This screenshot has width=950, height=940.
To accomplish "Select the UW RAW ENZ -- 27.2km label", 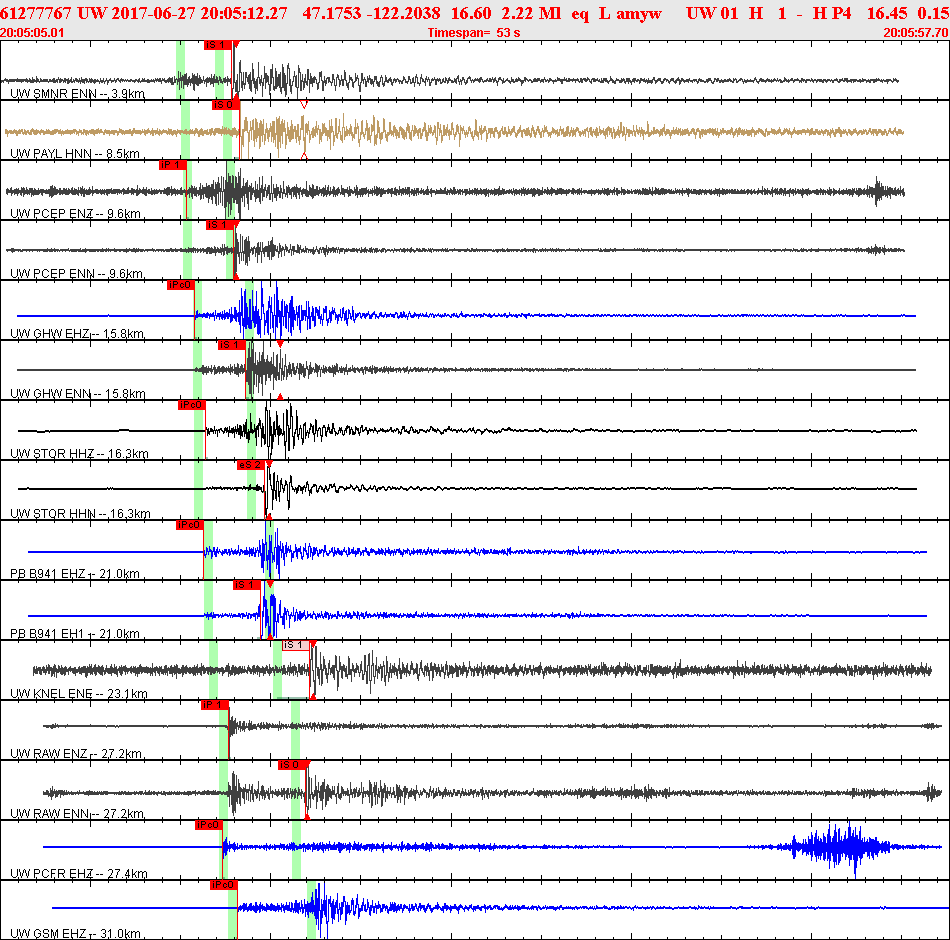I will point(76,753).
